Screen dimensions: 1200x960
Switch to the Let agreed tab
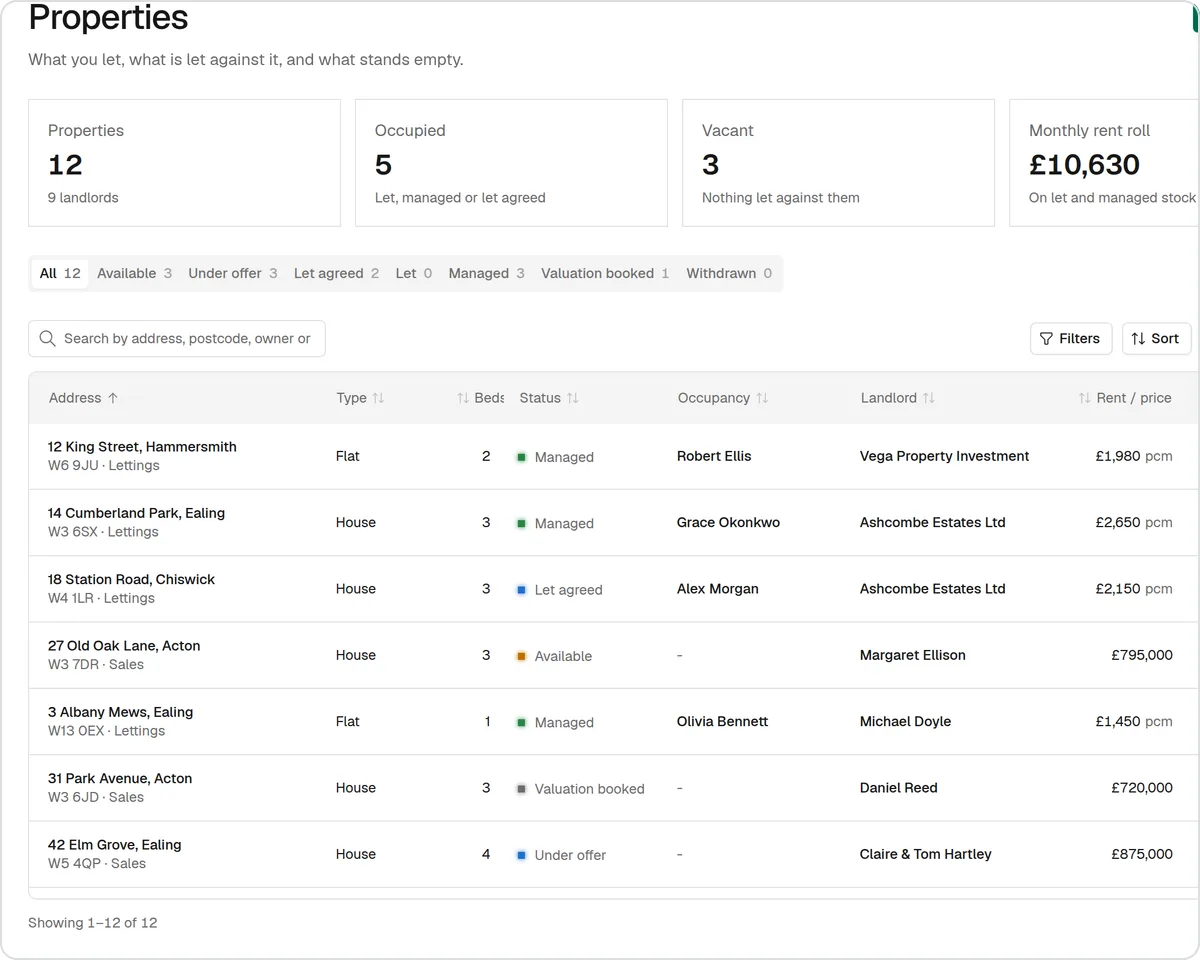pyautogui.click(x=336, y=273)
